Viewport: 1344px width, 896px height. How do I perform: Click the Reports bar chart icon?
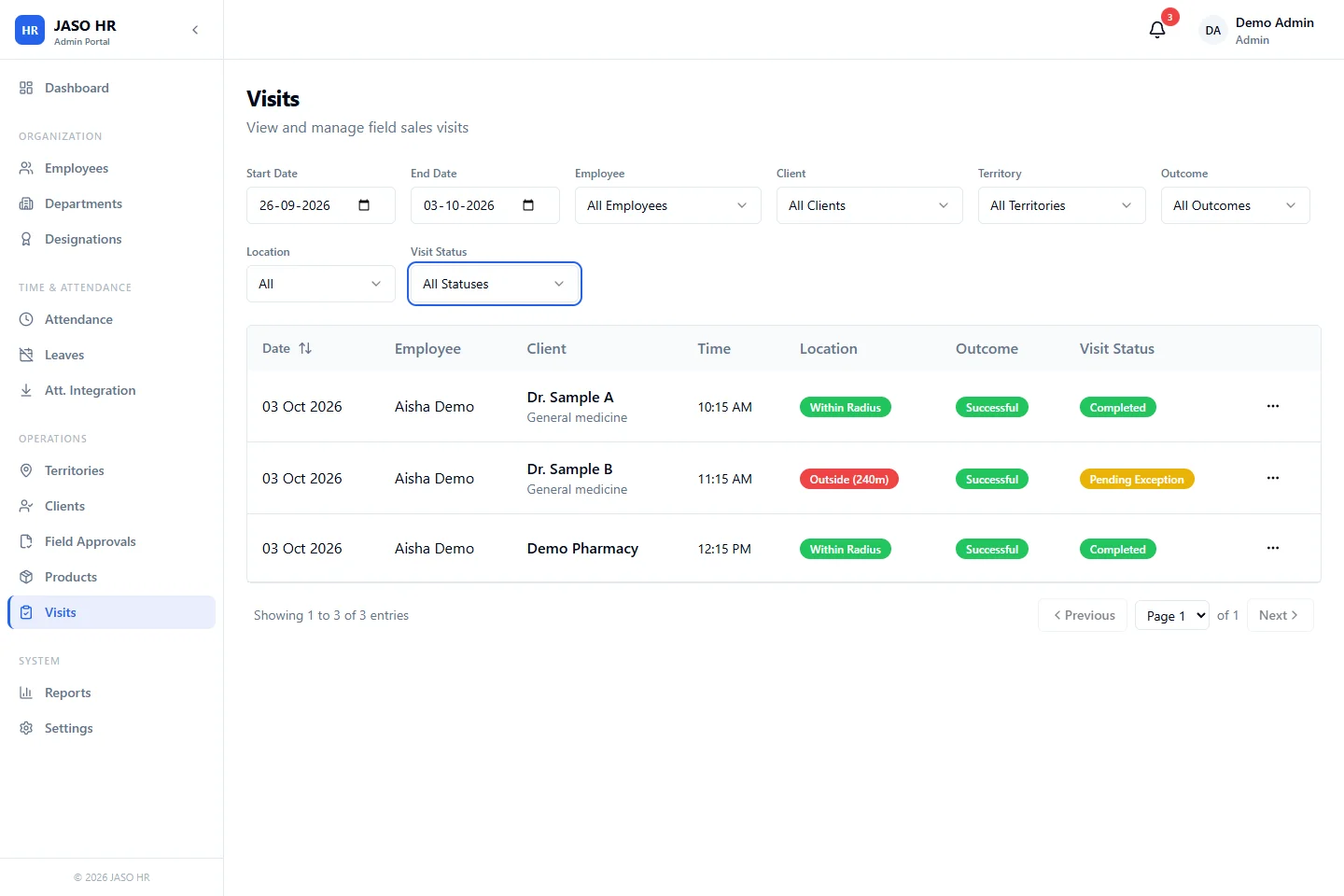click(26, 693)
